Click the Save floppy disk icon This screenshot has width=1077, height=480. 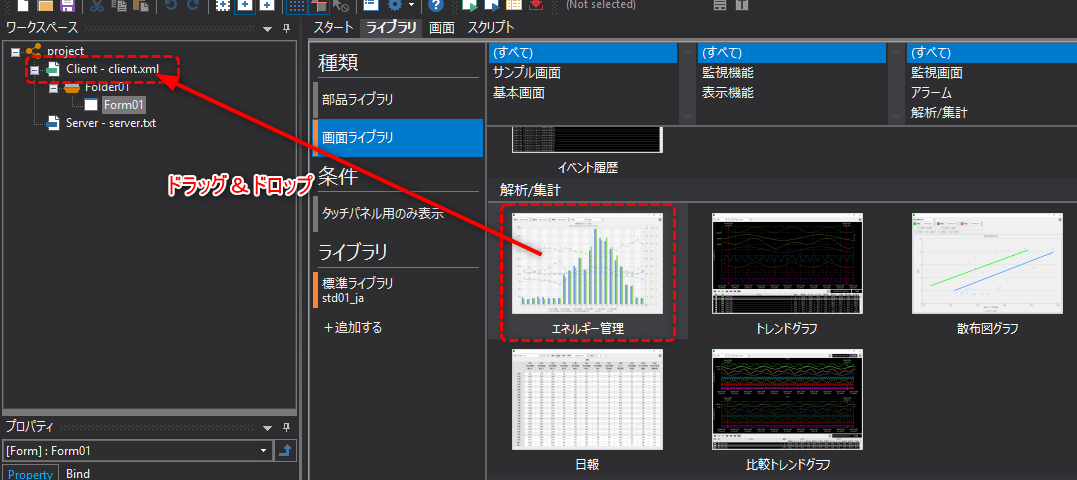pyautogui.click(x=68, y=6)
